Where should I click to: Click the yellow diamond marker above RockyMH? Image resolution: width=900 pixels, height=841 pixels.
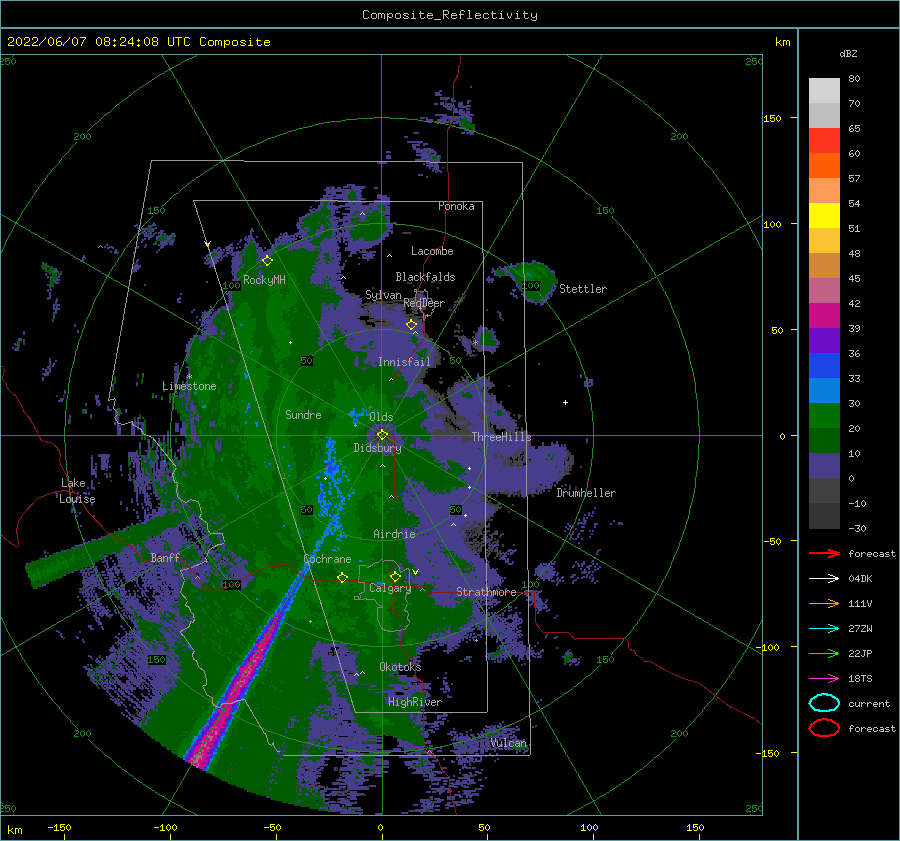(267, 261)
